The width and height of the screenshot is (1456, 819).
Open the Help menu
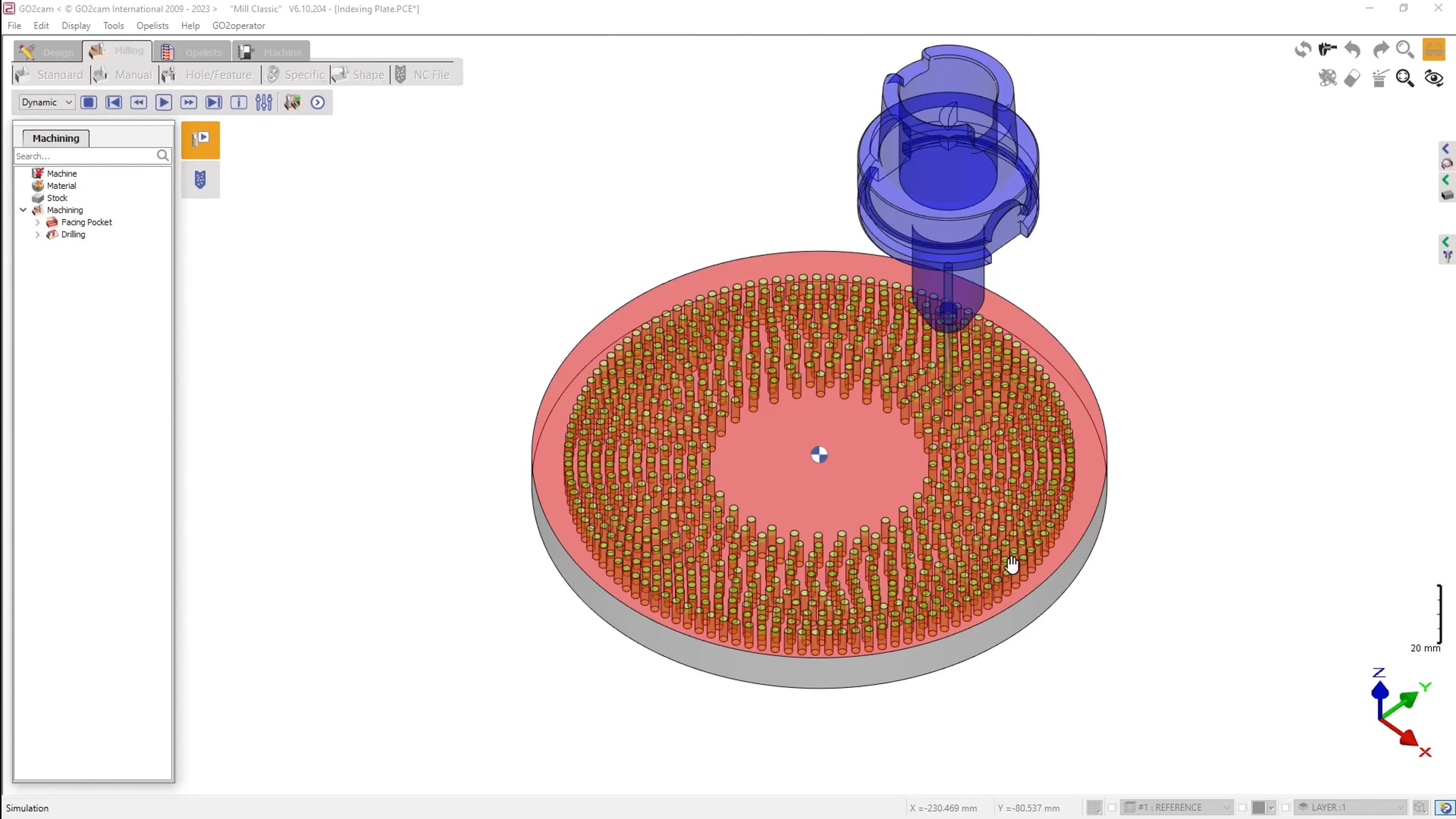point(190,25)
